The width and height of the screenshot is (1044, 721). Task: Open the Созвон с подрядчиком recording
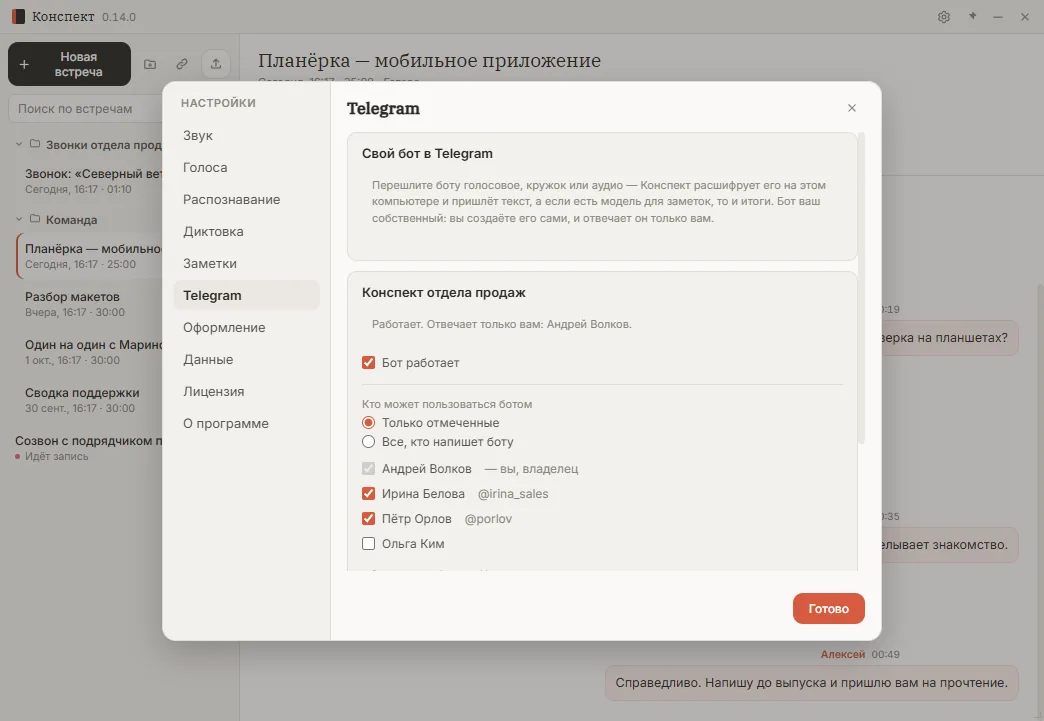coord(87,447)
